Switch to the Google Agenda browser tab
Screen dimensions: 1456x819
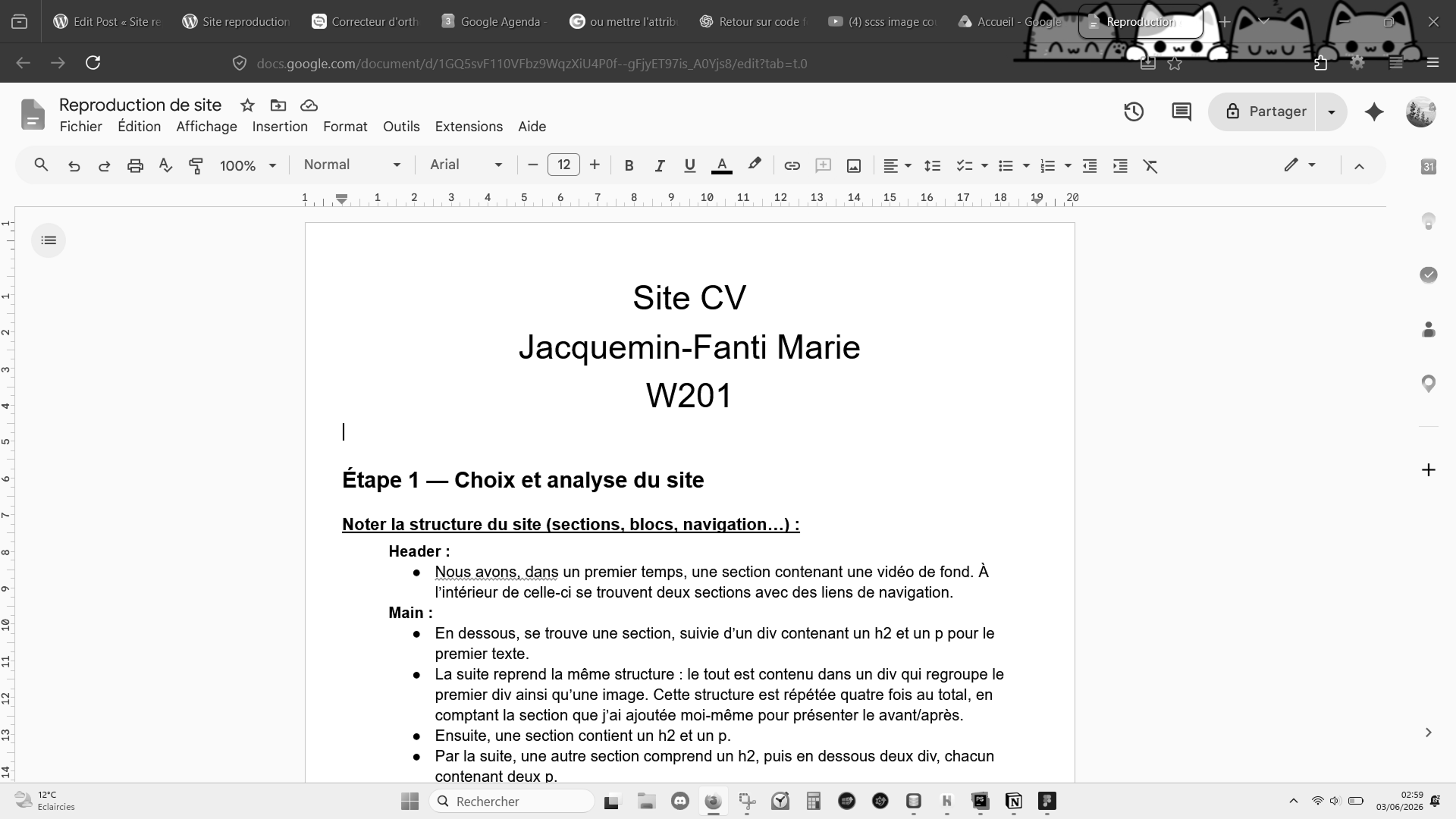494,22
